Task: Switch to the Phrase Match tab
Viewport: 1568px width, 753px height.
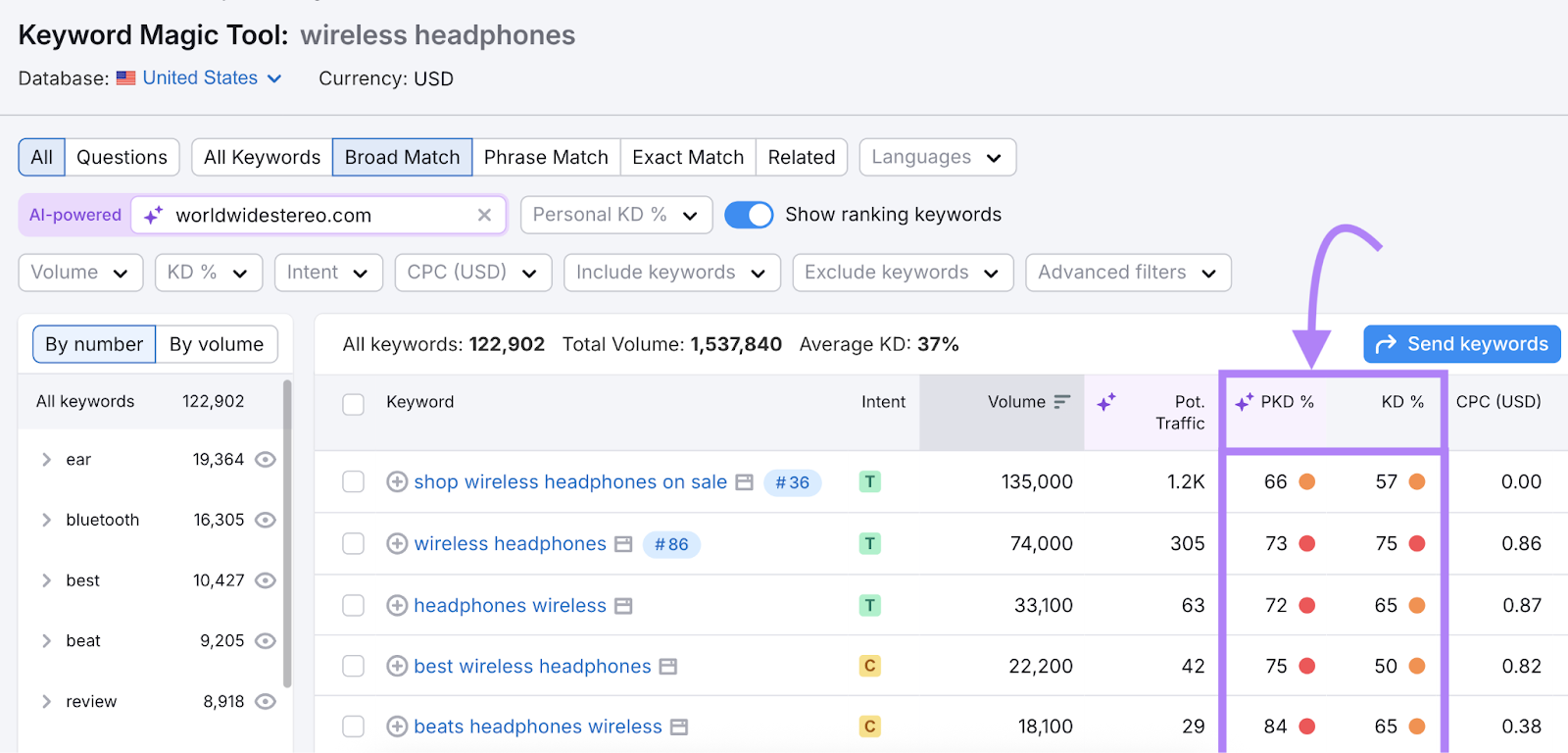Action: (x=546, y=157)
